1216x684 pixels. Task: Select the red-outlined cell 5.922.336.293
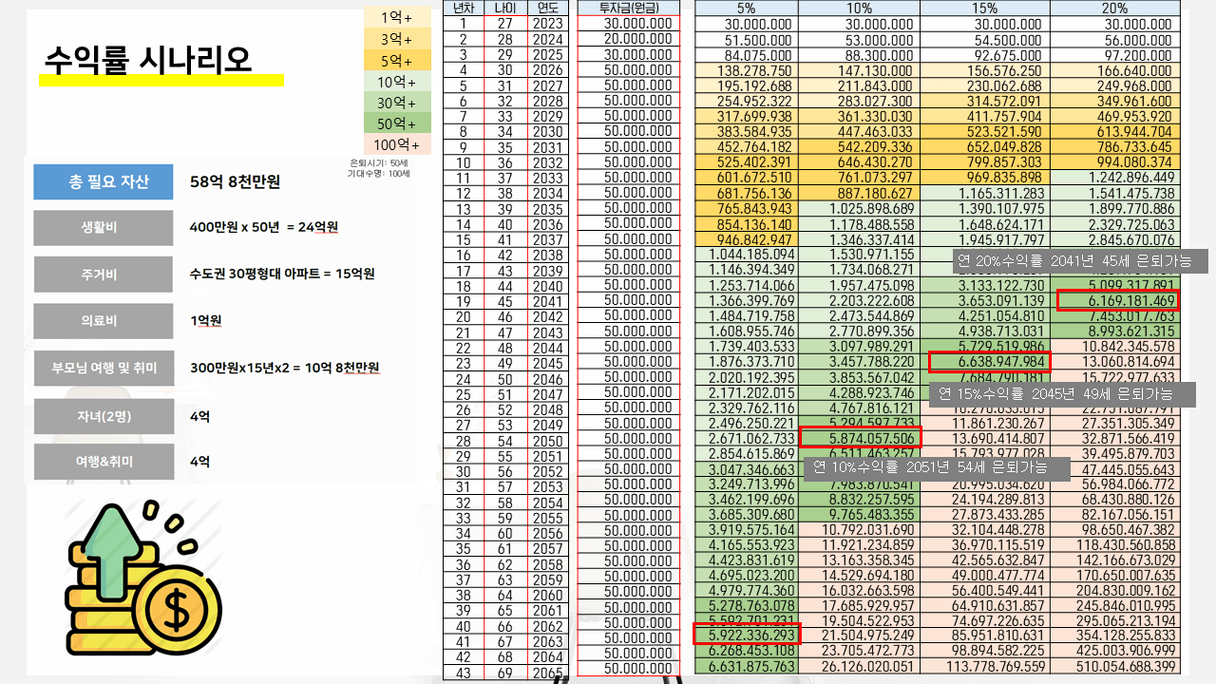click(x=745, y=634)
